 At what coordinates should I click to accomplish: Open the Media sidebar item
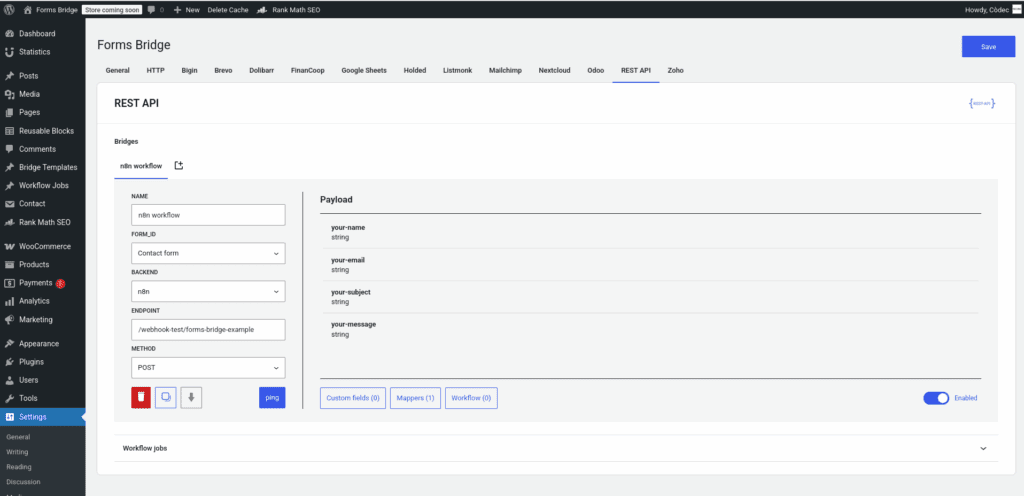coord(42,94)
